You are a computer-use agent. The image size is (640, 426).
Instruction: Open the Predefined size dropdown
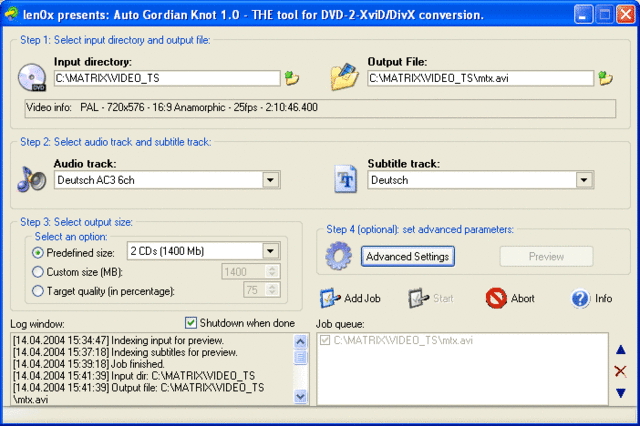(270, 251)
